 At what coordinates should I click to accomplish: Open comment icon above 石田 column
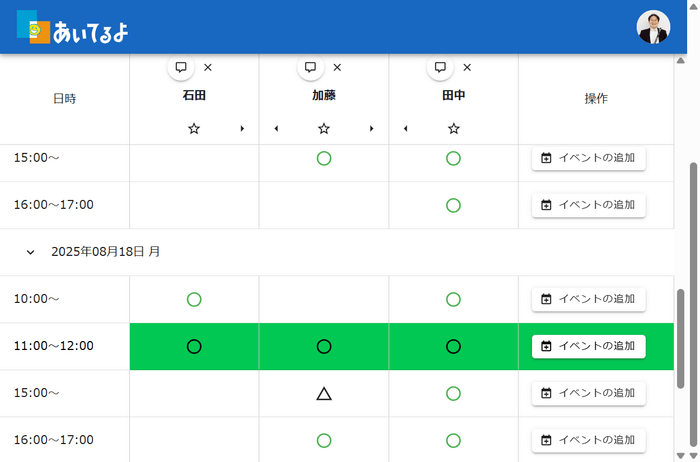tap(181, 67)
